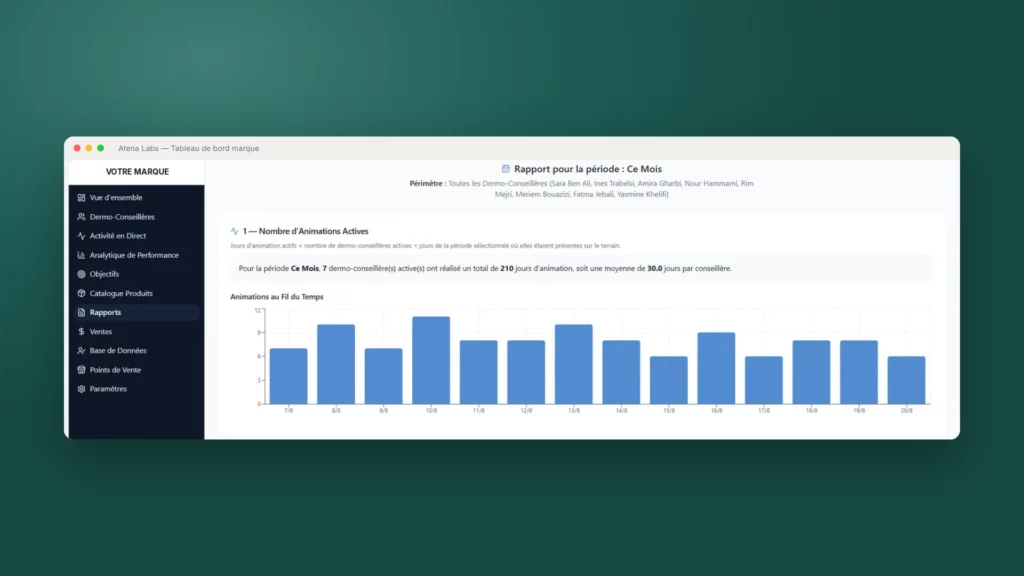This screenshot has height=576, width=1024.
Task: Click the chart bar for 15/8
Action: click(x=669, y=380)
